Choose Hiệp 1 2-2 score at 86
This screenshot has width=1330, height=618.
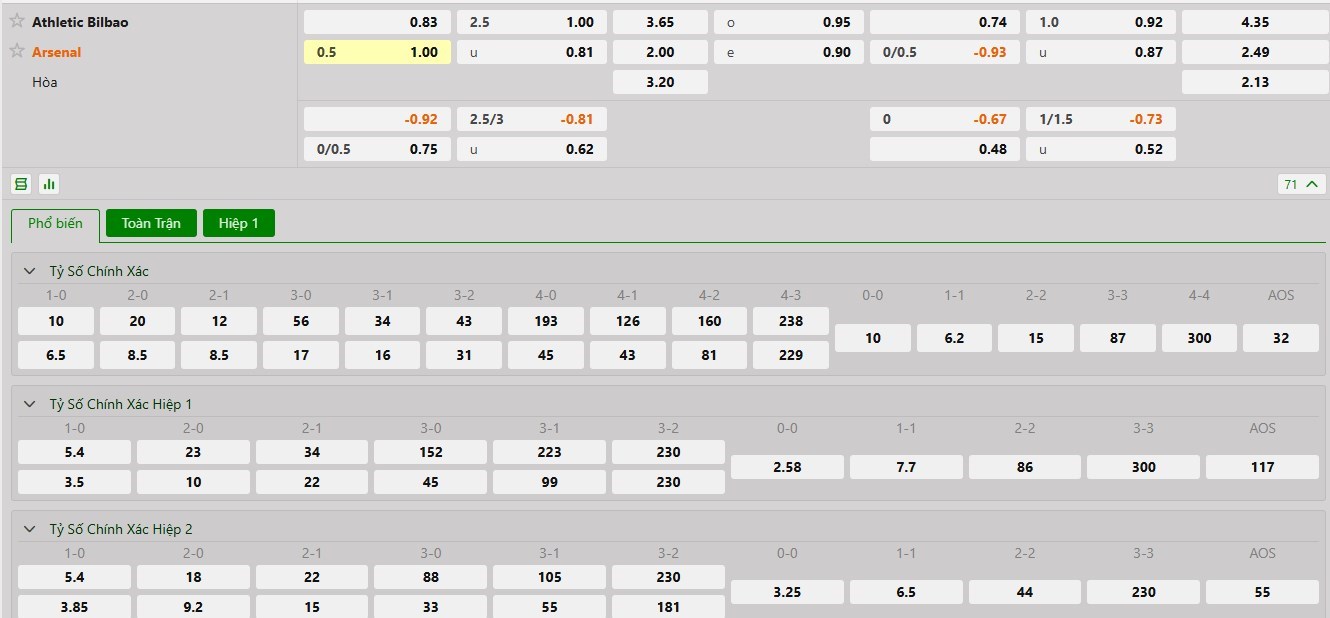(x=1025, y=467)
